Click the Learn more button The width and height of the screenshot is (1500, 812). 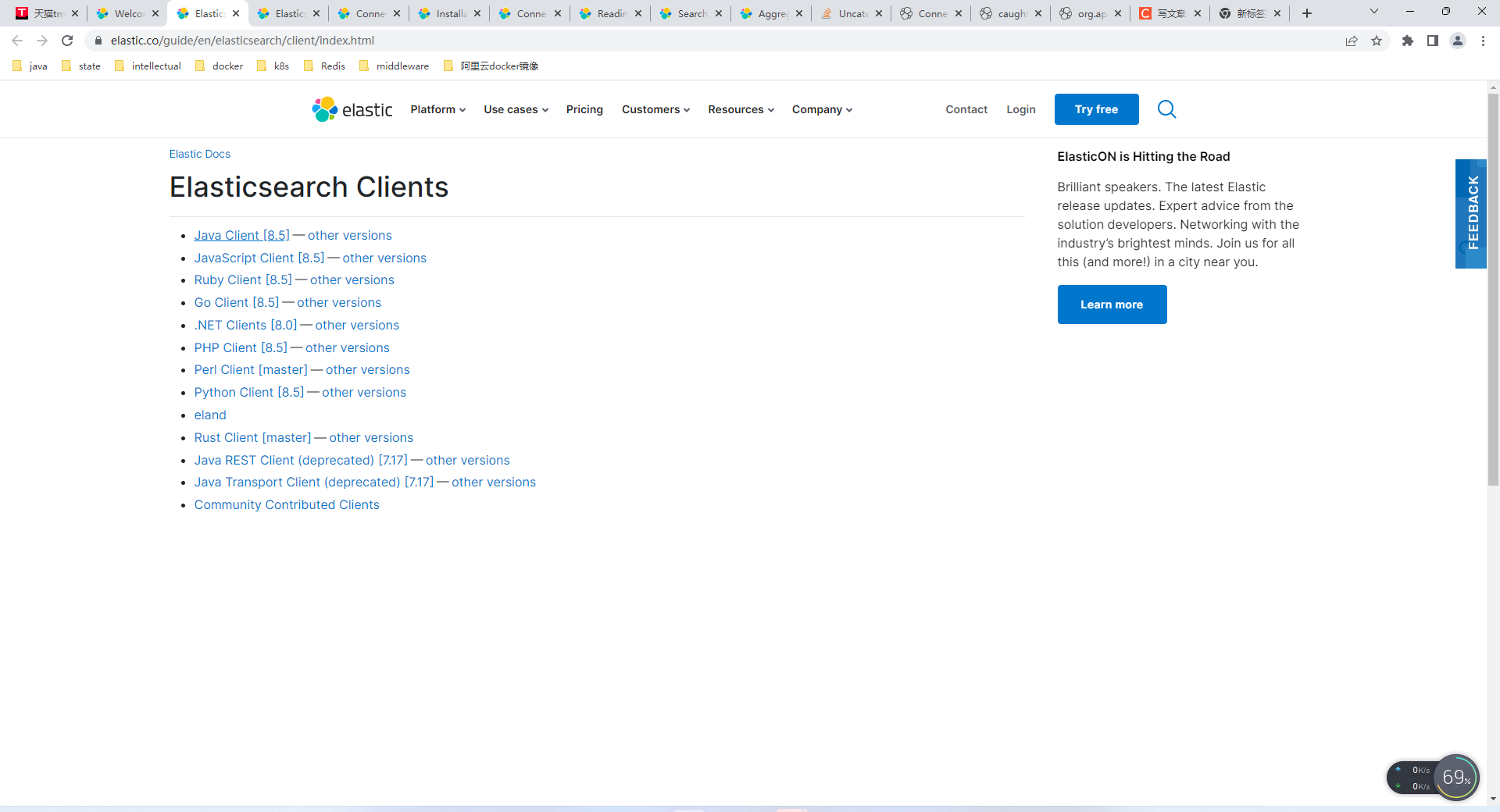pyautogui.click(x=1112, y=304)
